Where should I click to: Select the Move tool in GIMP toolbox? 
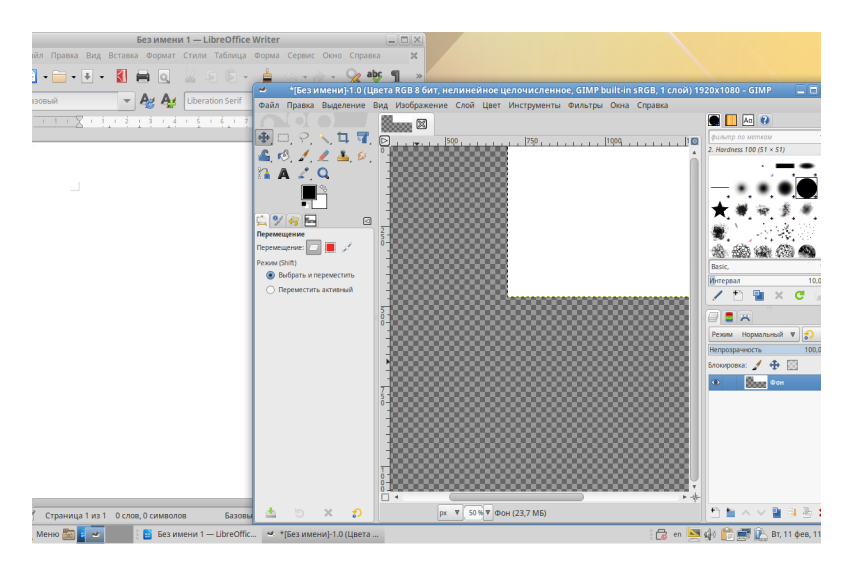point(264,138)
